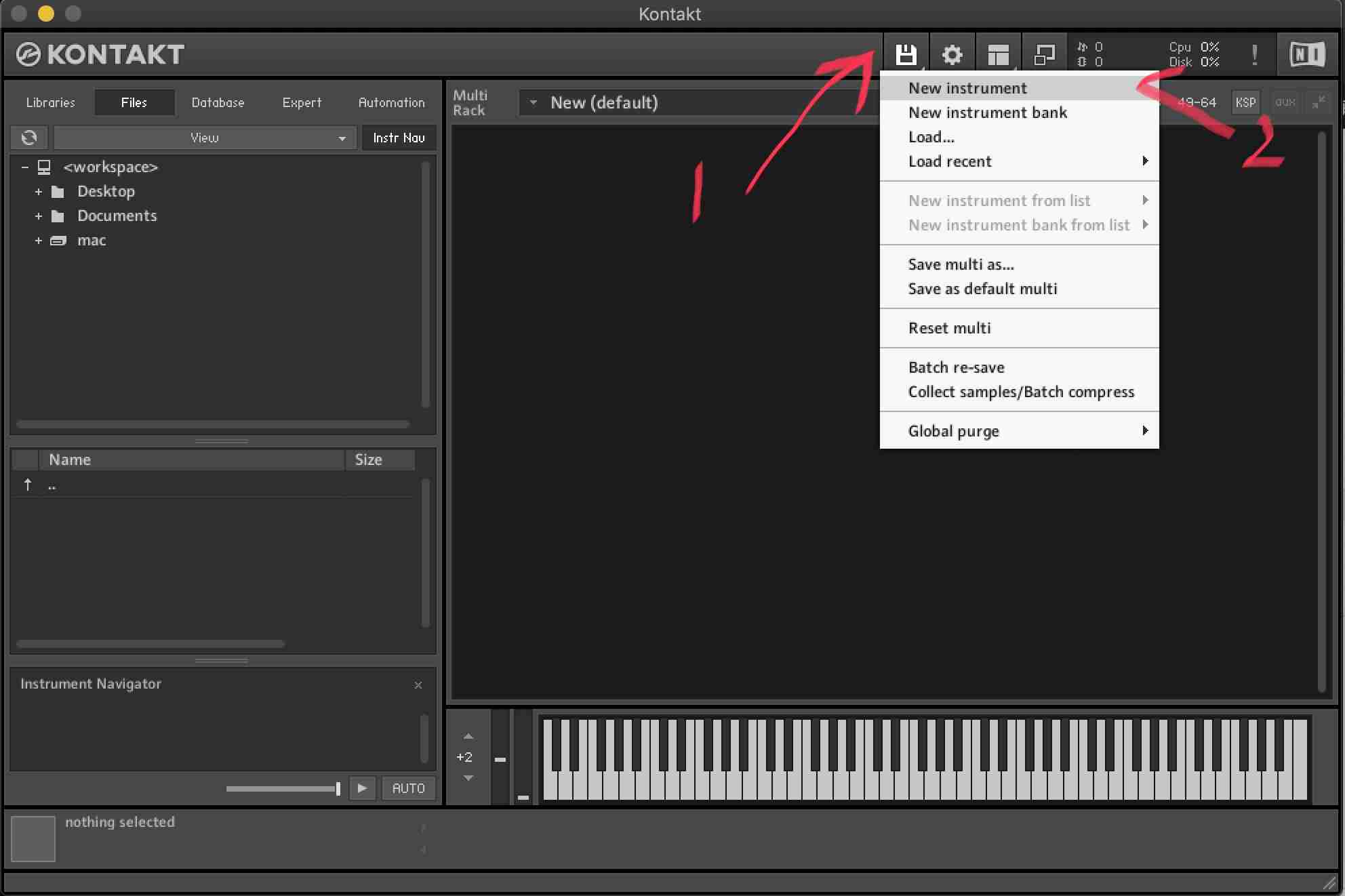Open the Load recent submenu
1345x896 pixels.
(1019, 161)
